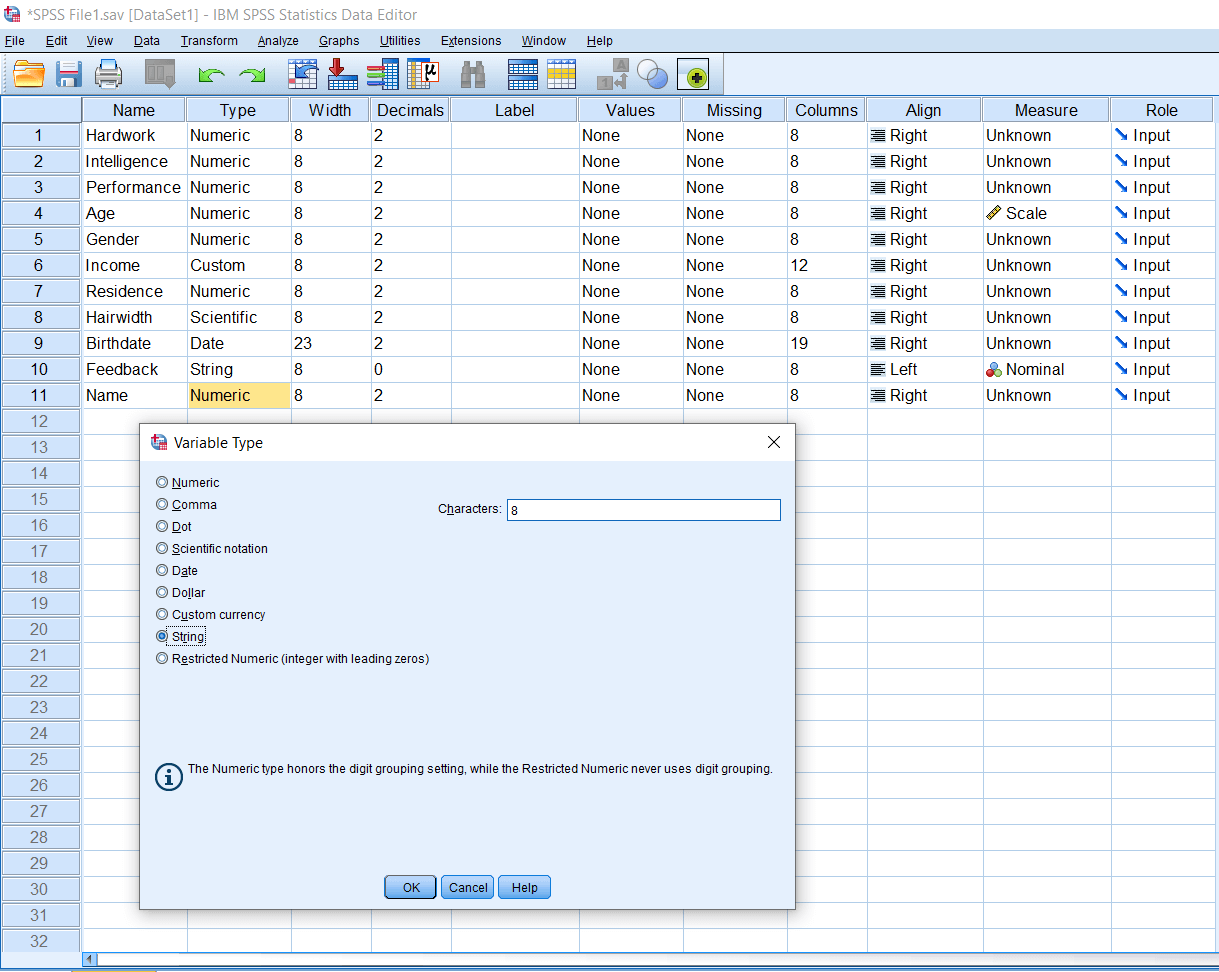This screenshot has height=972, width=1219.
Task: Select the Redo toolbar icon
Action: point(250,74)
